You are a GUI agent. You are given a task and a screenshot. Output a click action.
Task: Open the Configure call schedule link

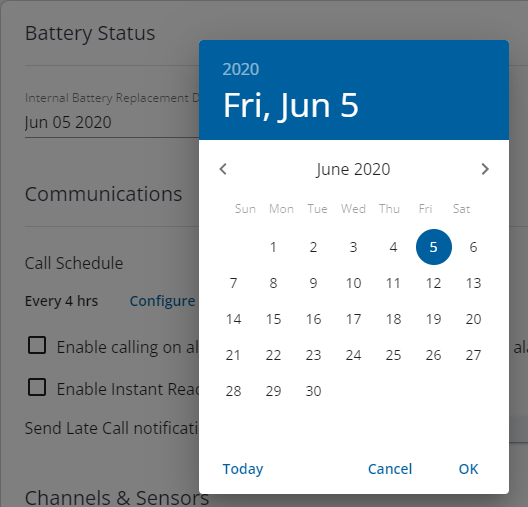coord(162,301)
